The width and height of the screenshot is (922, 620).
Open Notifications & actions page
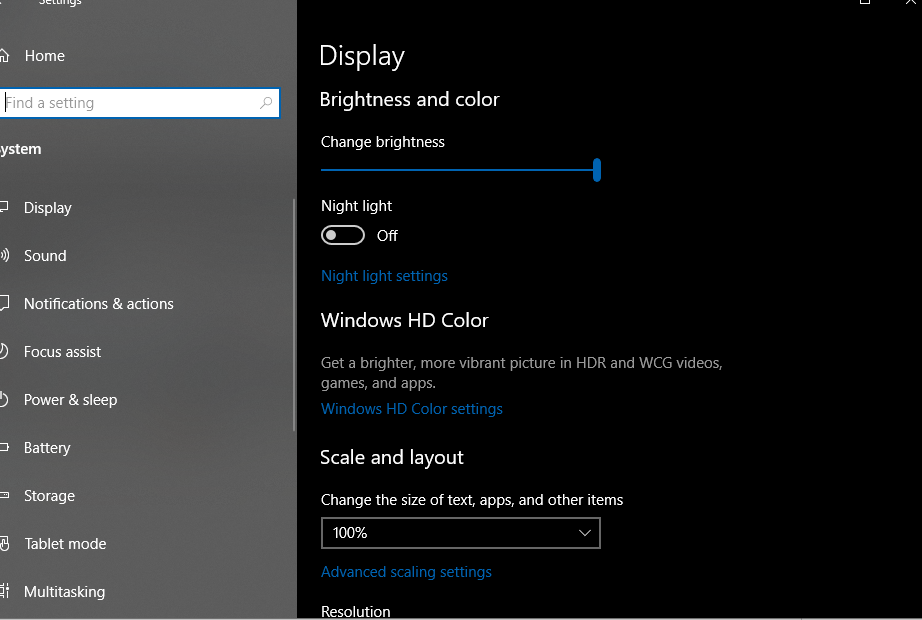point(99,304)
